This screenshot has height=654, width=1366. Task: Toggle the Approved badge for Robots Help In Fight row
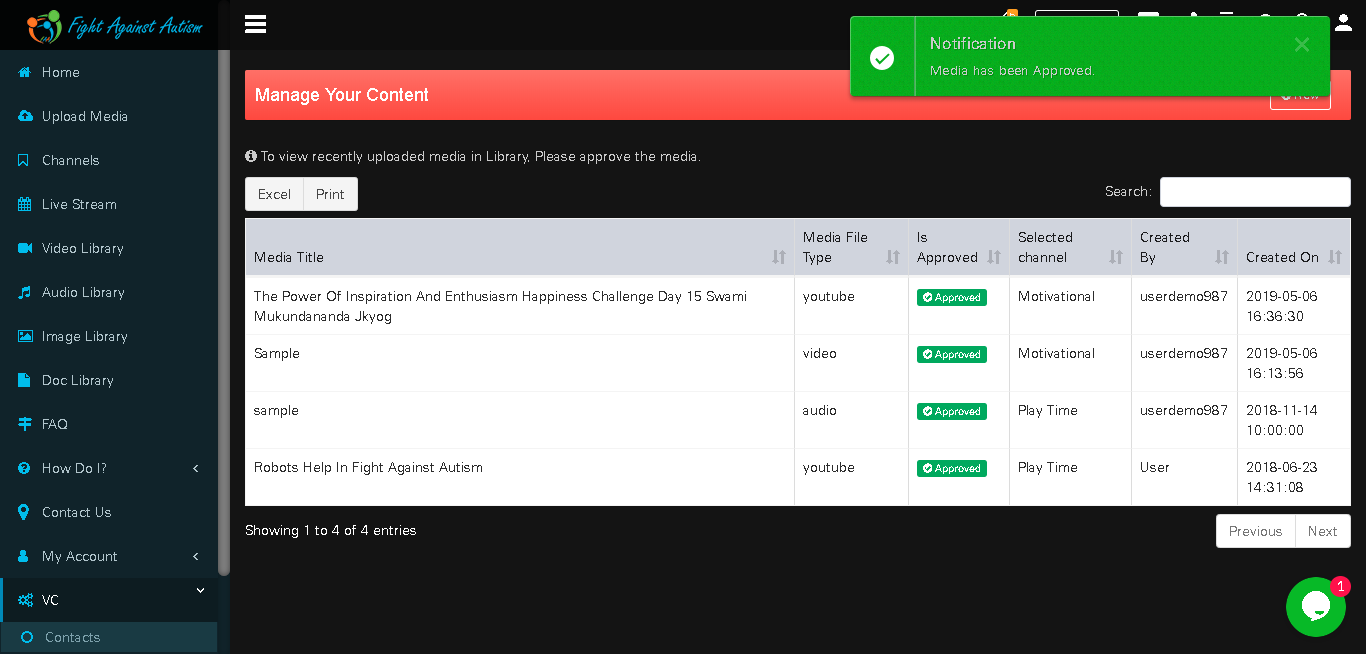click(952, 468)
